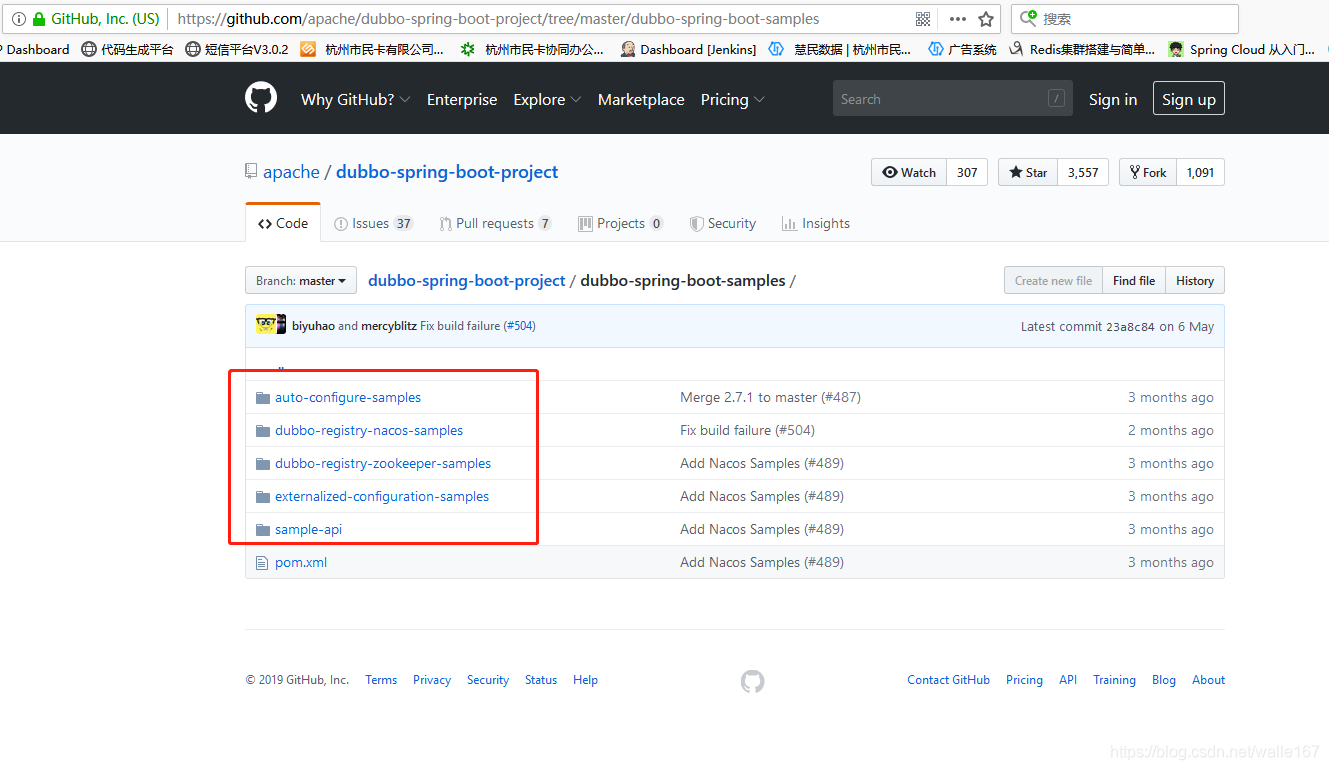Click the Watch button
Viewport: 1329px width, 770px height.
(909, 172)
